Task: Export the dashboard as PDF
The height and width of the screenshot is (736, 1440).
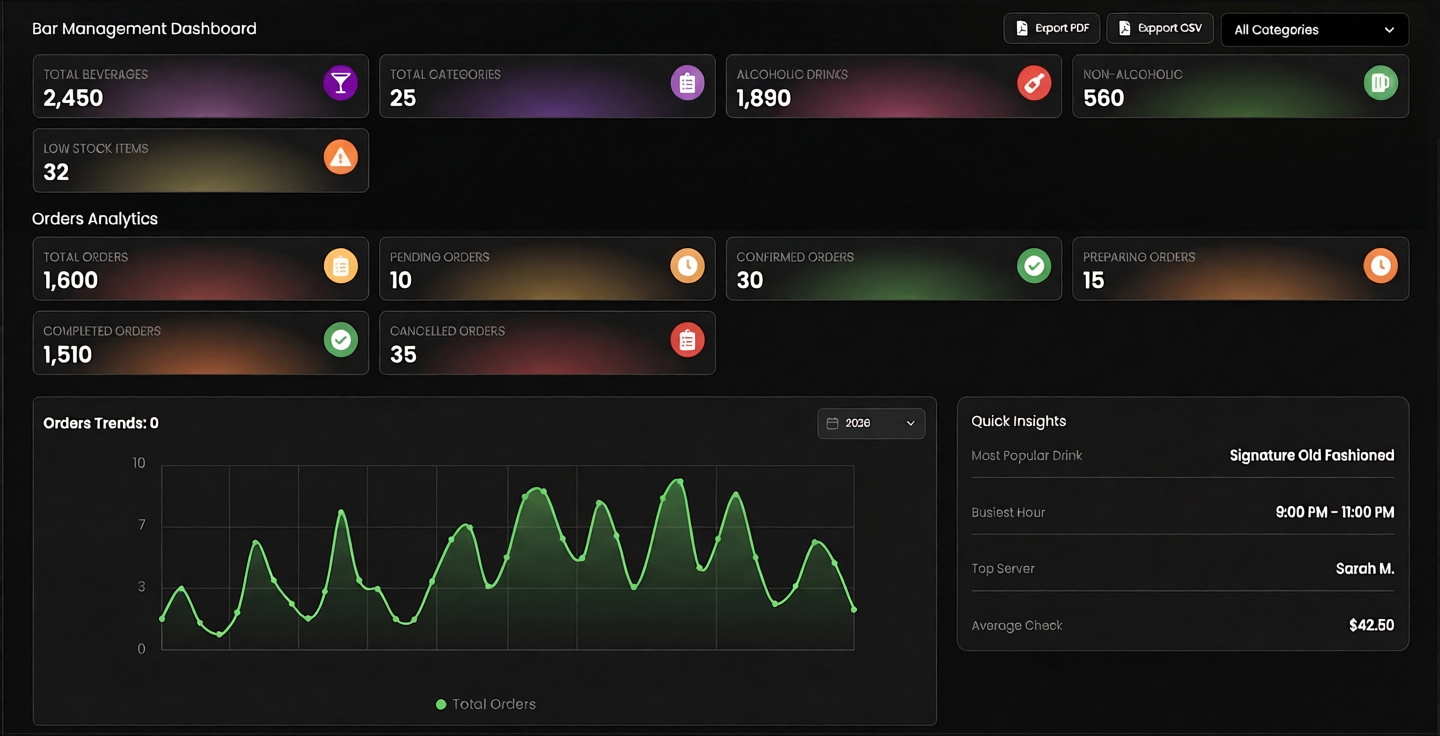Action: click(1051, 28)
